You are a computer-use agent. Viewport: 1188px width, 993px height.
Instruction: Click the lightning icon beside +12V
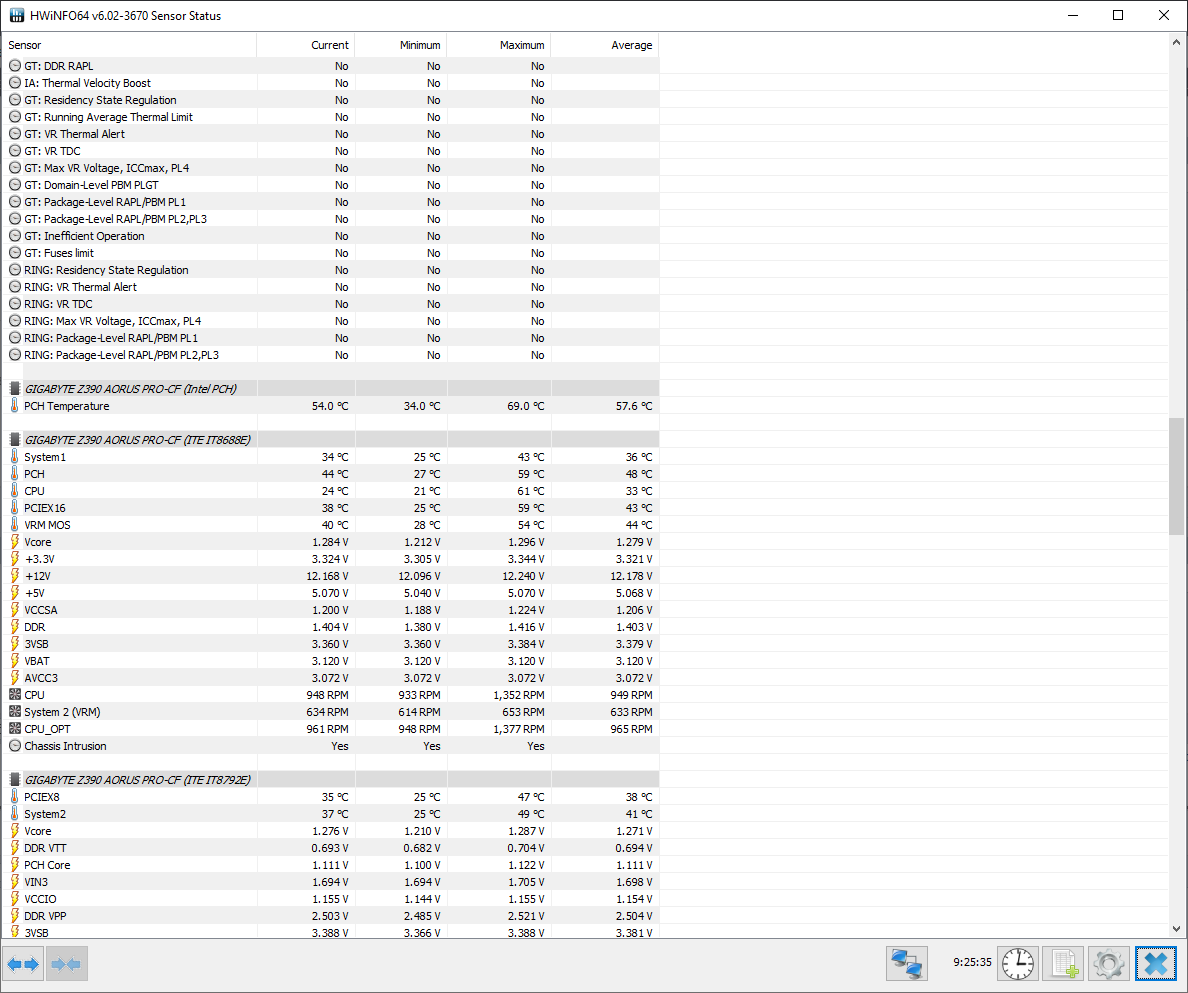coord(14,576)
